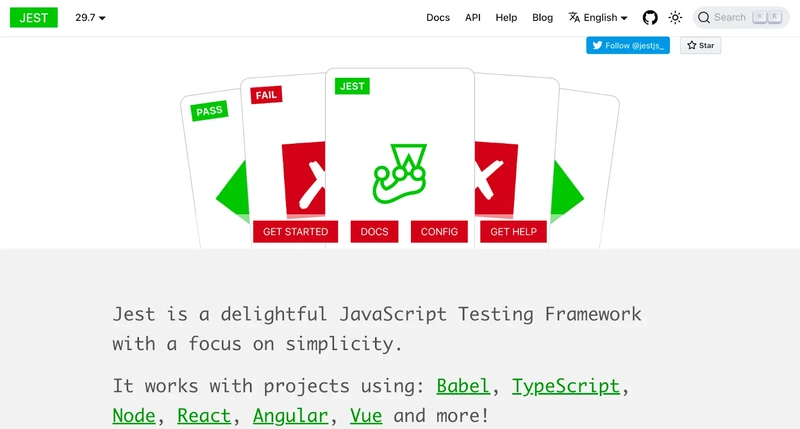Go to the Blog navbar item

[542, 17]
